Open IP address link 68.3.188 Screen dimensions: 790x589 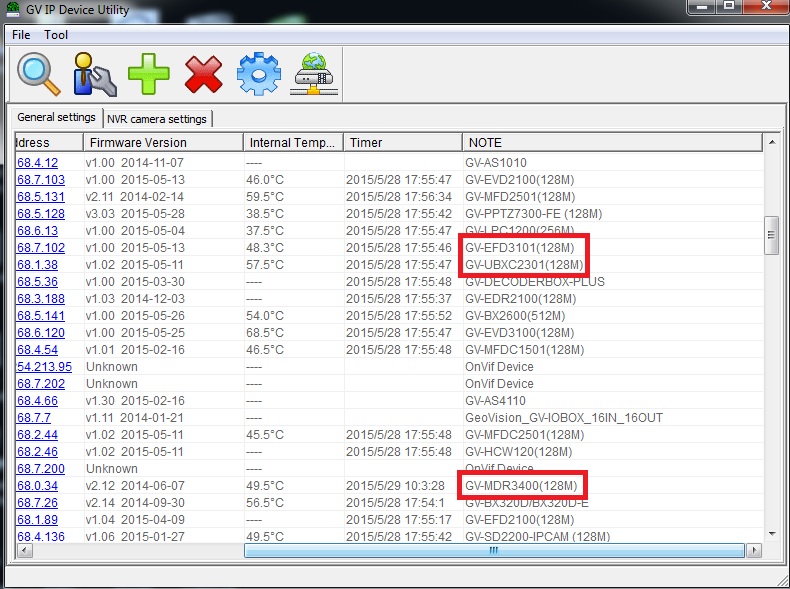[x=41, y=299]
